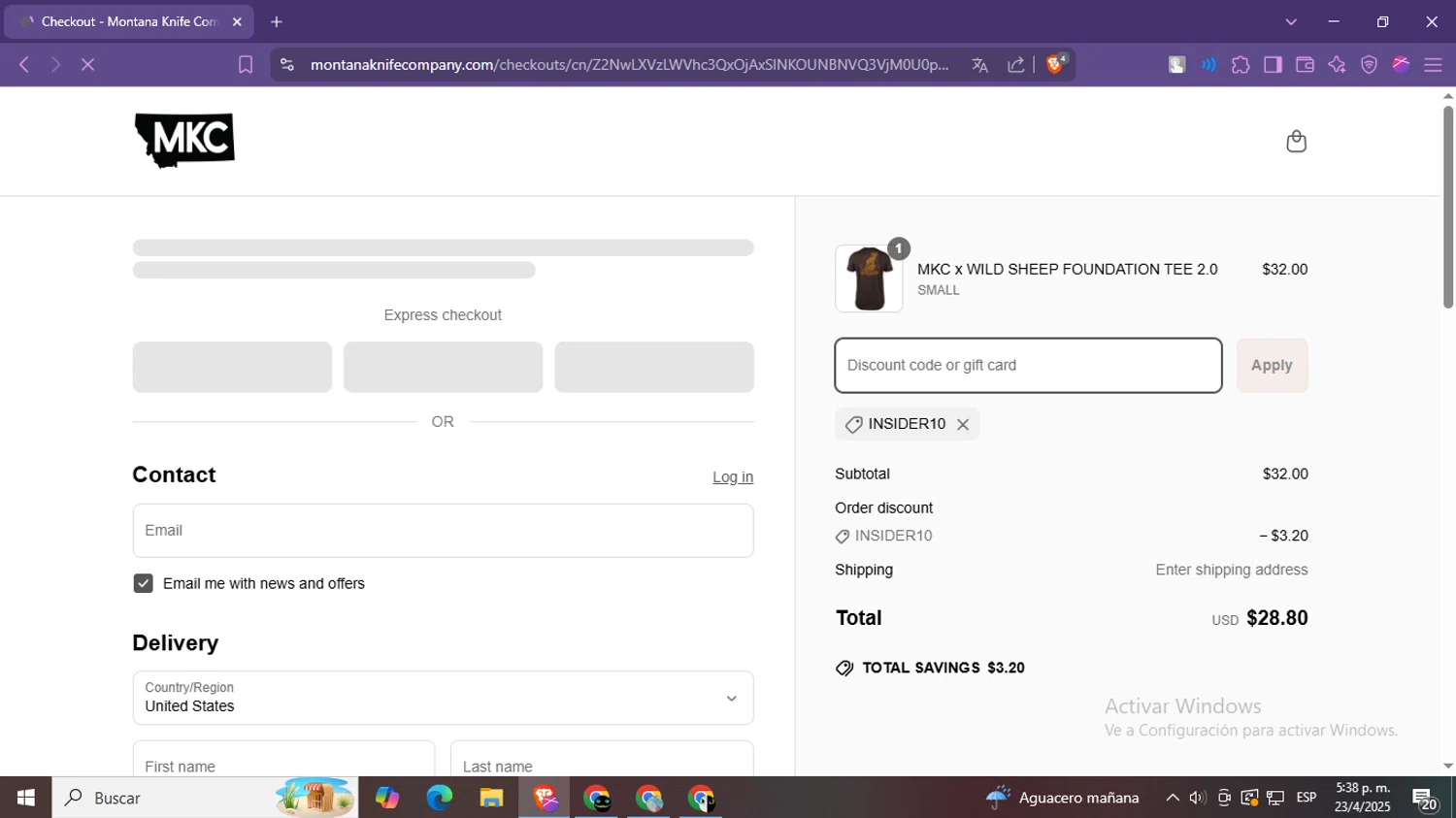Remove the INSIDER10 discount tag
Viewport: 1456px width, 818px height.
(x=963, y=424)
